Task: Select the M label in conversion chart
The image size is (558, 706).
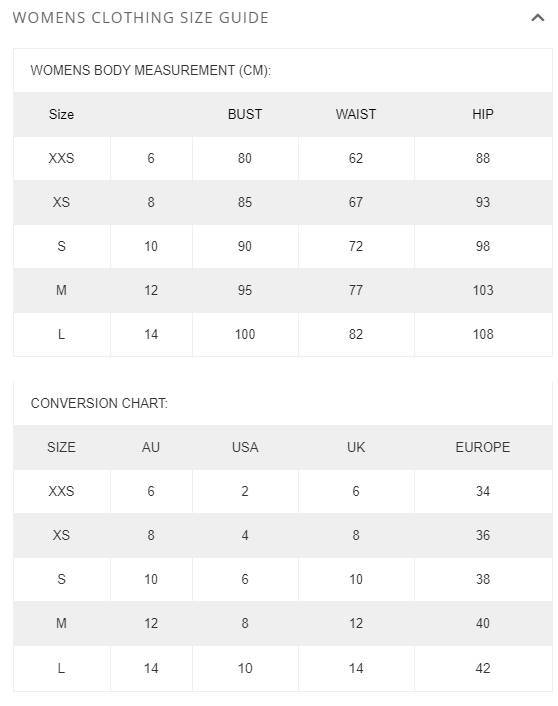Action: [61, 624]
